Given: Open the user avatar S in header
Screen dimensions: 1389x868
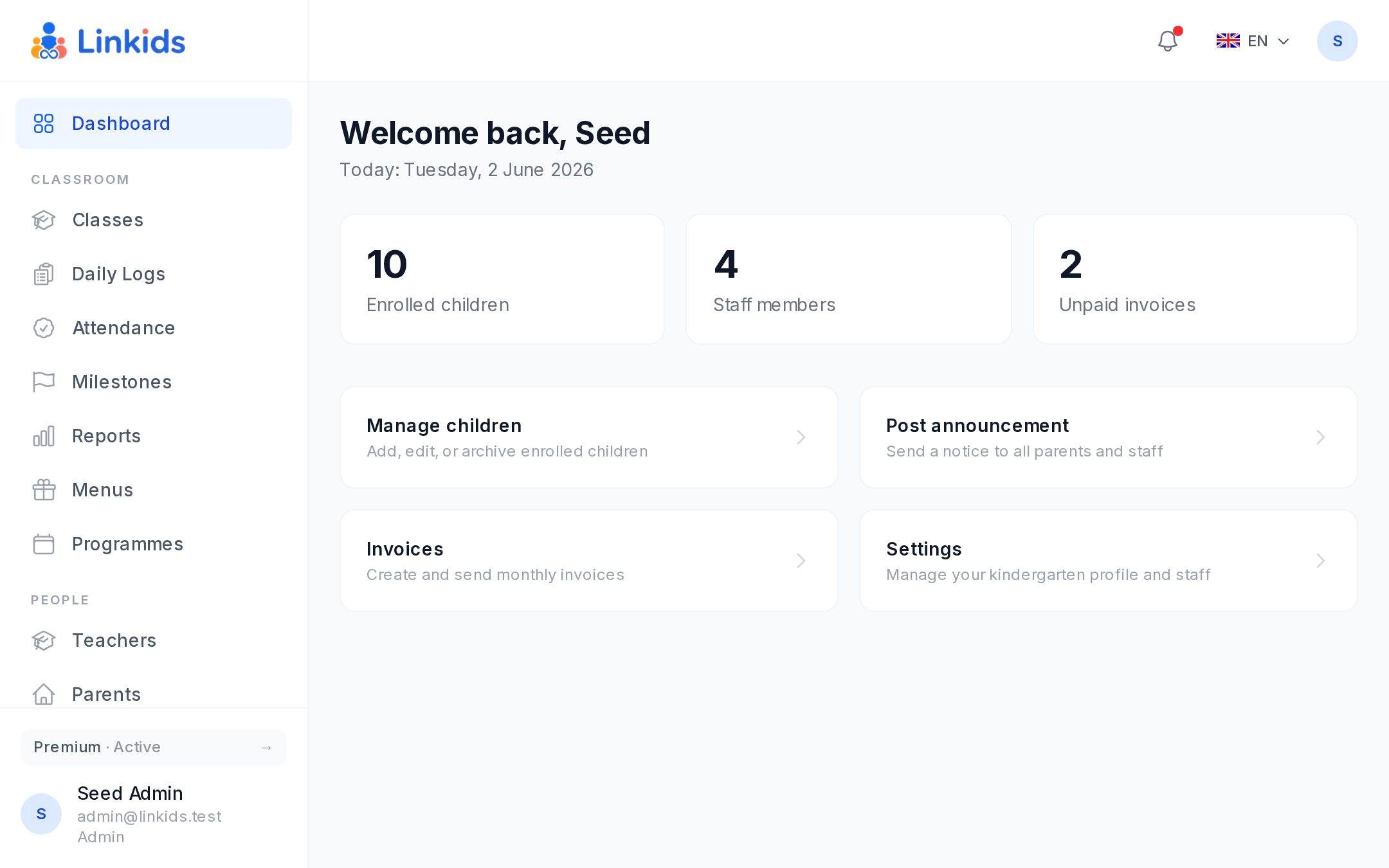Looking at the screenshot, I should 1337,41.
